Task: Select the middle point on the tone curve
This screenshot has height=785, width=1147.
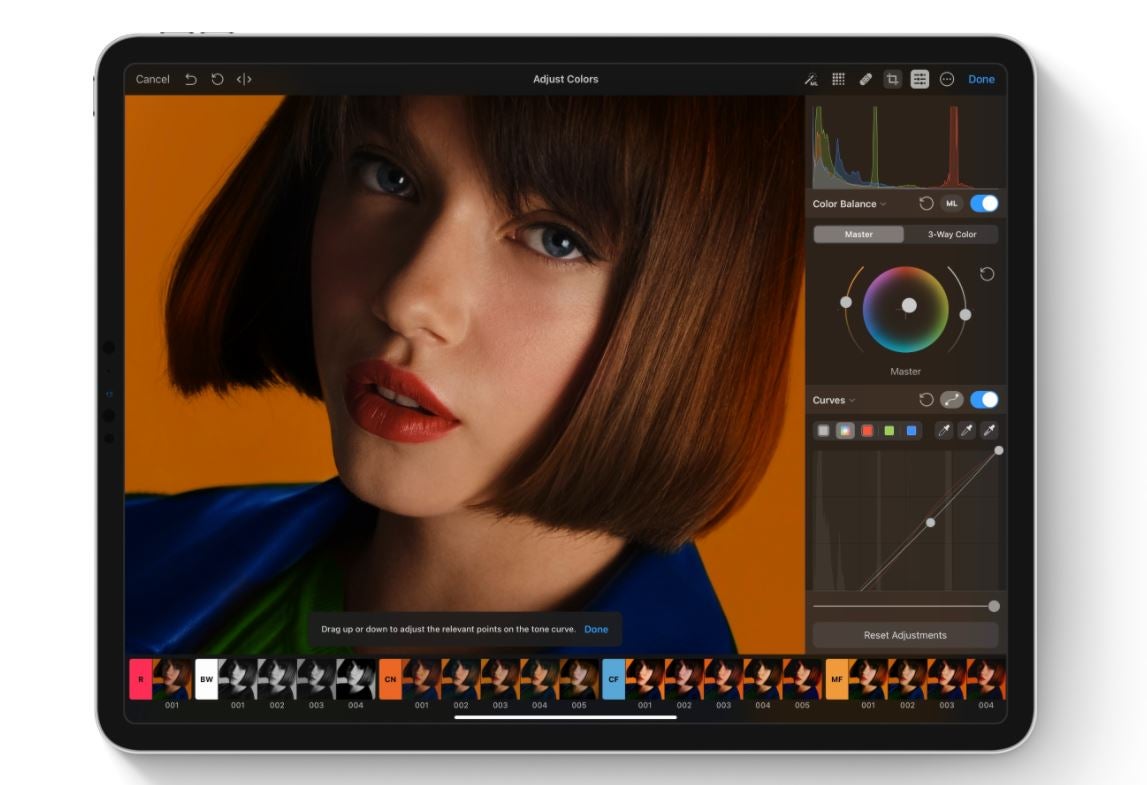Action: (930, 522)
